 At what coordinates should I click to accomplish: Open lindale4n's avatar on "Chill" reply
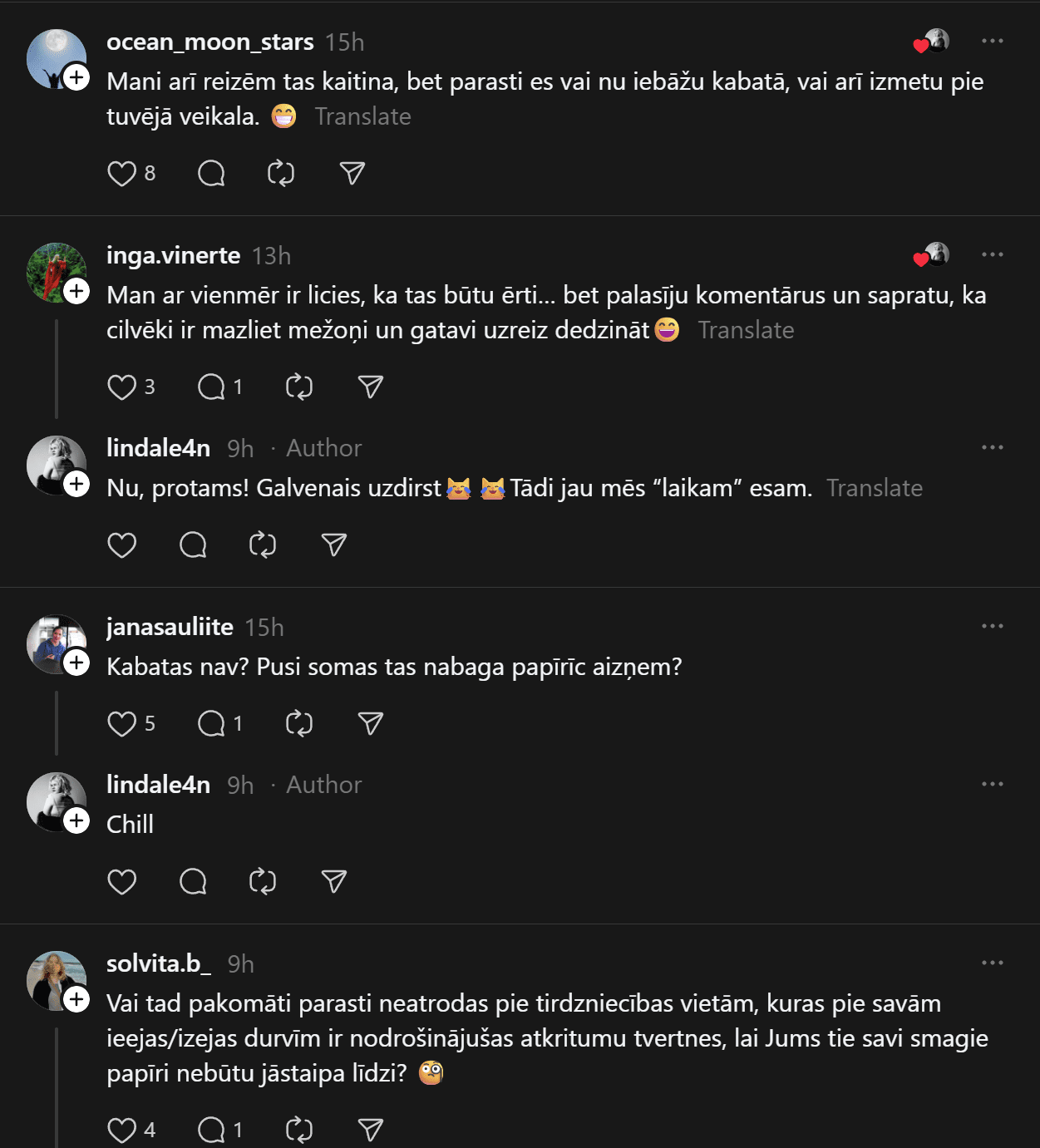point(55,800)
